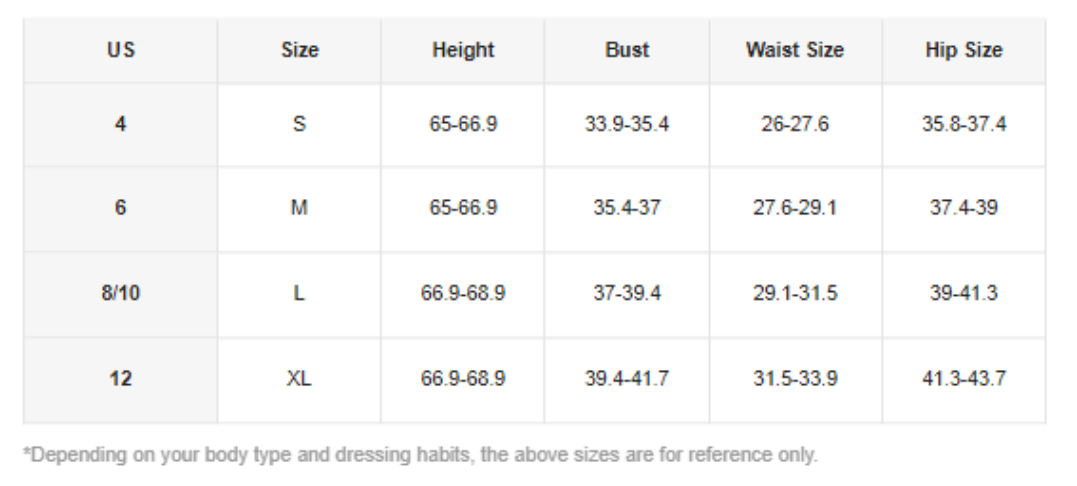
Task: Select the US size 12 row label
Action: tap(120, 380)
